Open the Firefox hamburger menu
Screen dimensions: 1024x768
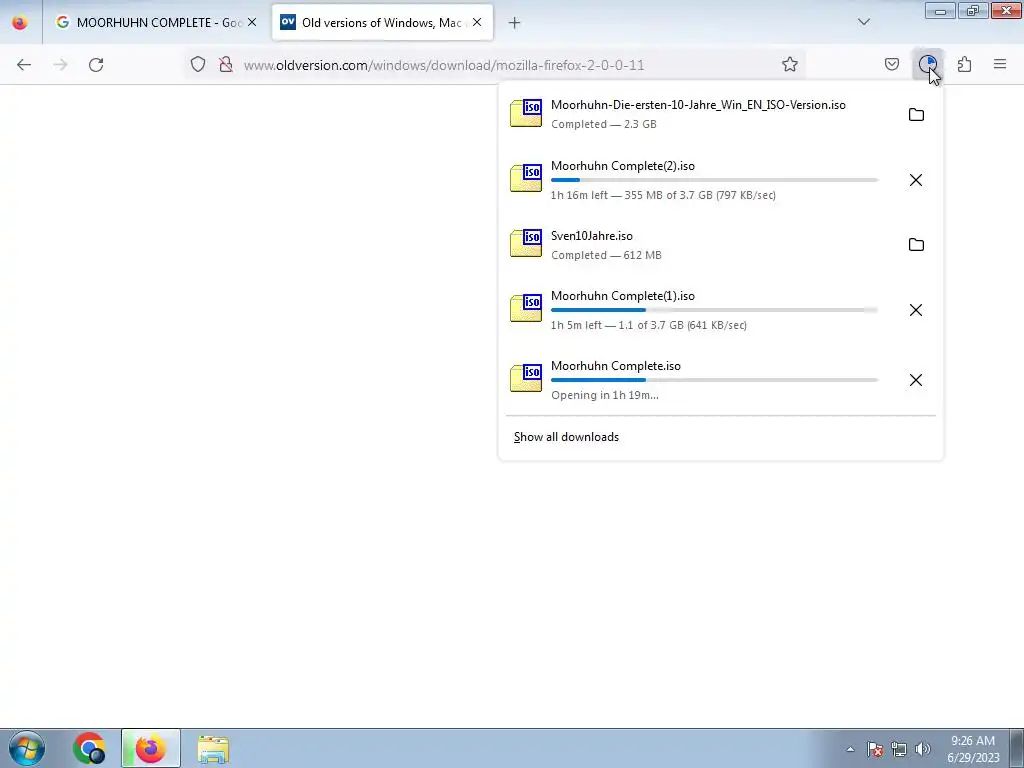(x=1000, y=64)
